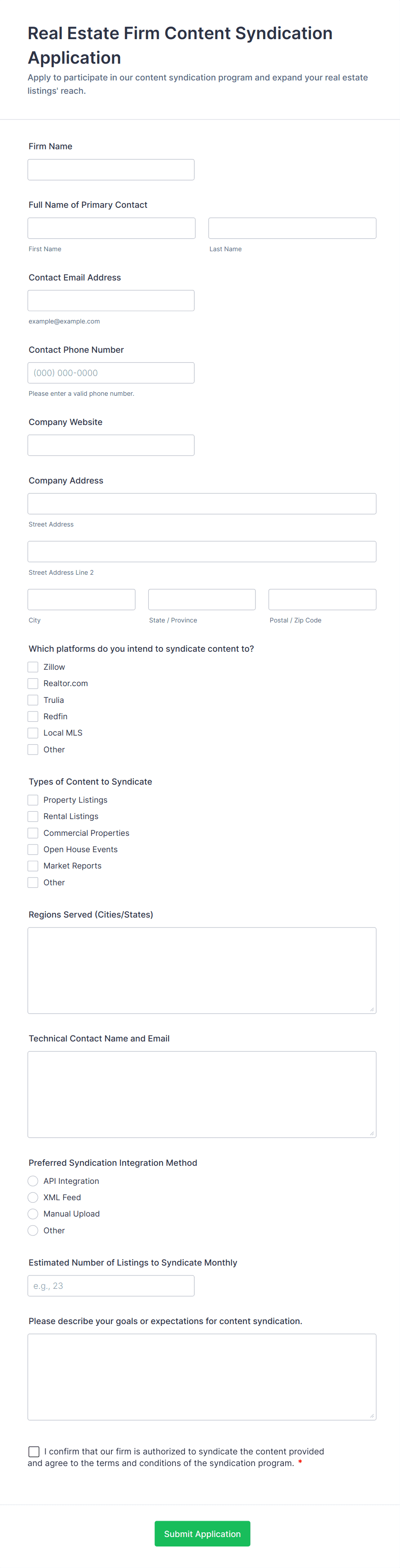
Task: Click the Contact Phone Number field
Action: 111,373
